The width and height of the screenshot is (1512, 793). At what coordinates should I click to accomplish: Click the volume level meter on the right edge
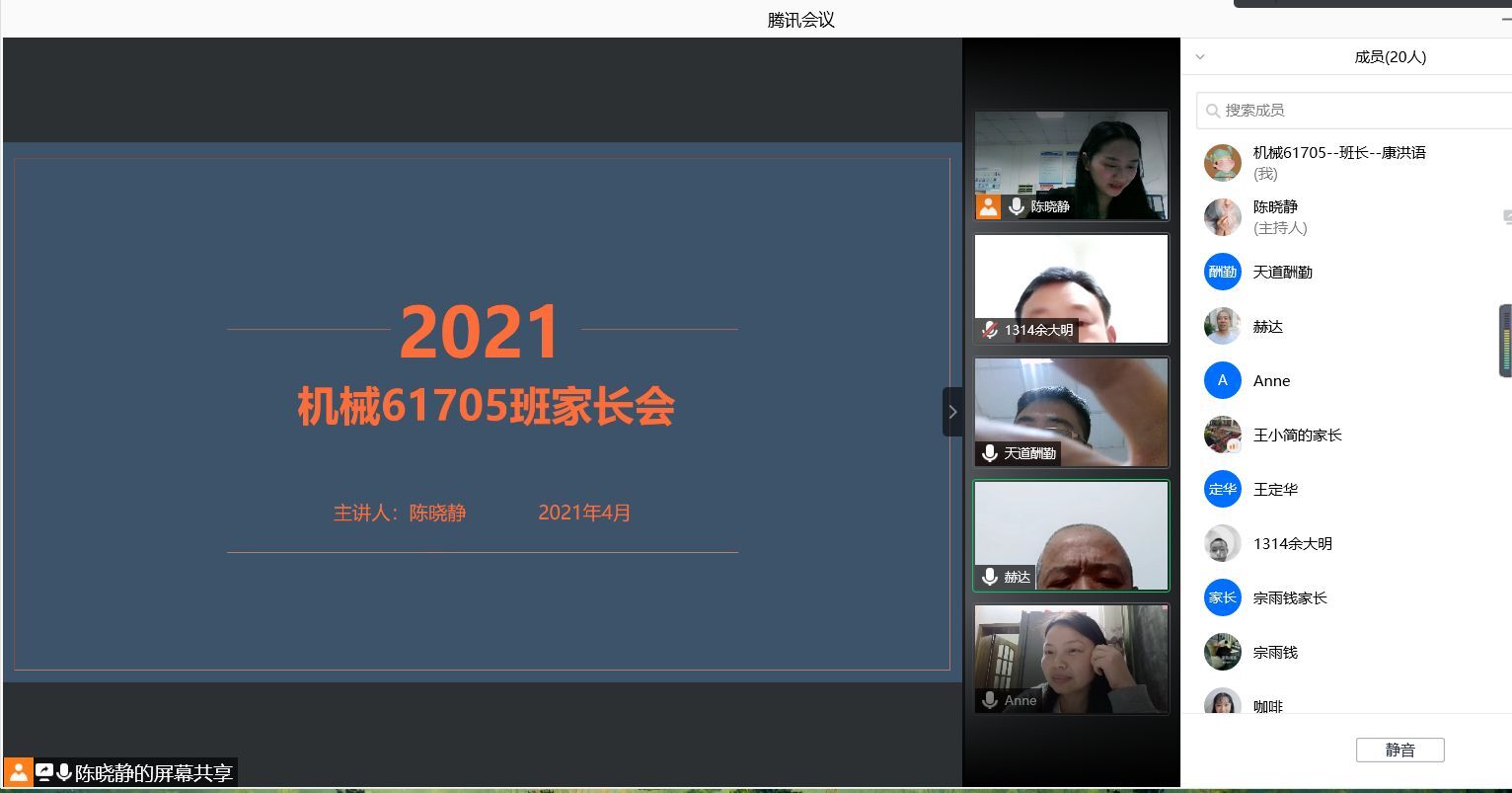pyautogui.click(x=1504, y=341)
